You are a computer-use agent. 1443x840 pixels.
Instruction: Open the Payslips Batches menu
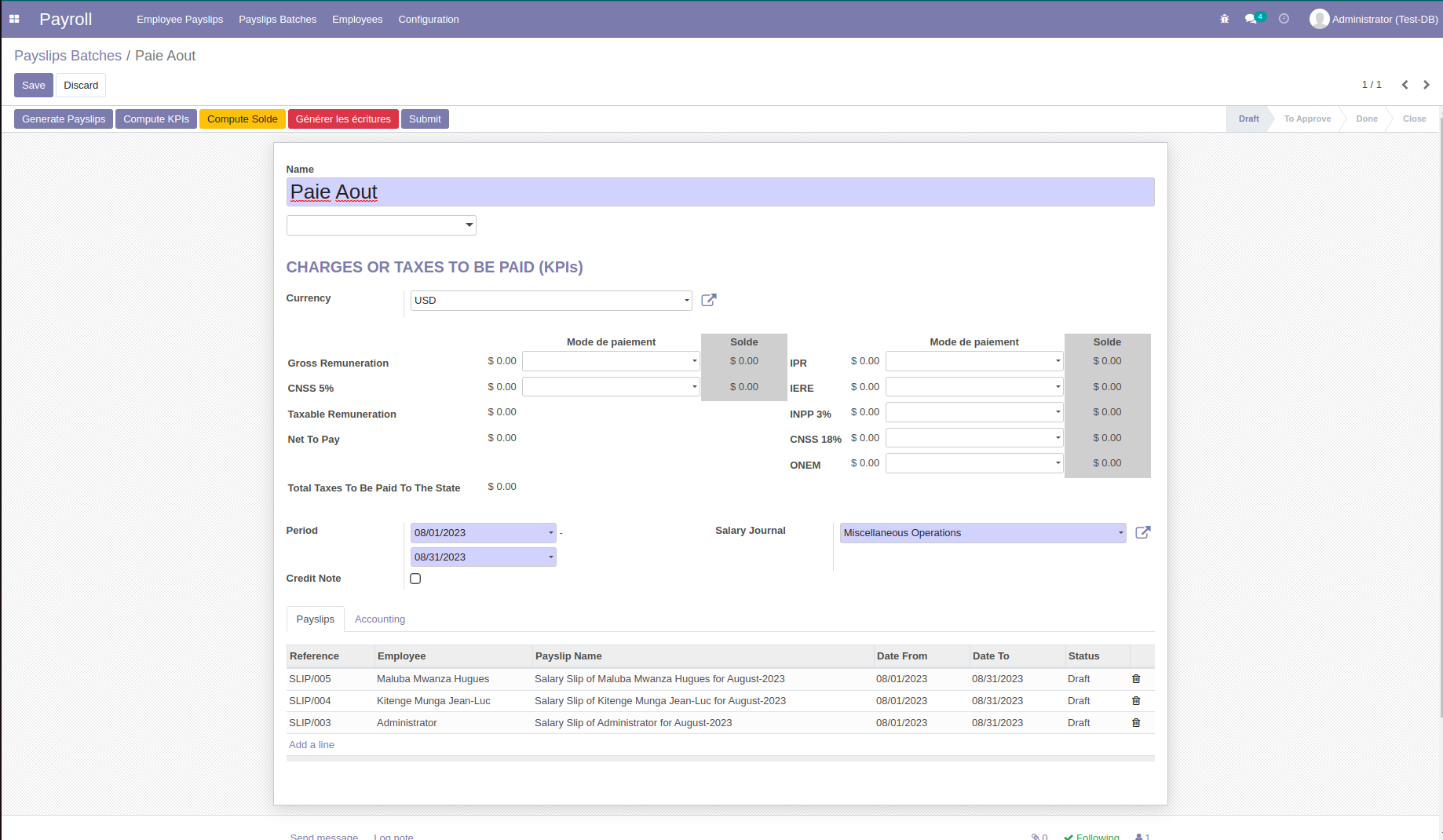[277, 19]
